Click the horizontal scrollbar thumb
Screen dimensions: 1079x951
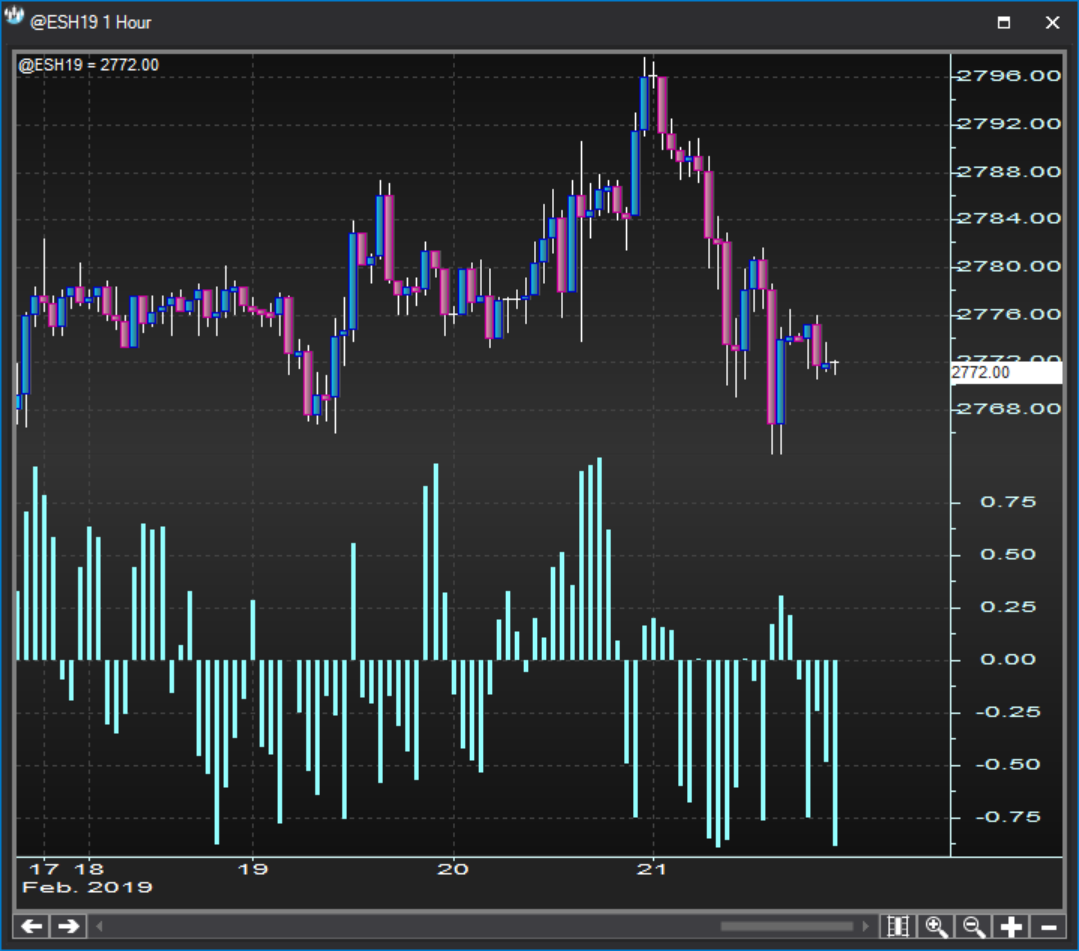click(787, 926)
